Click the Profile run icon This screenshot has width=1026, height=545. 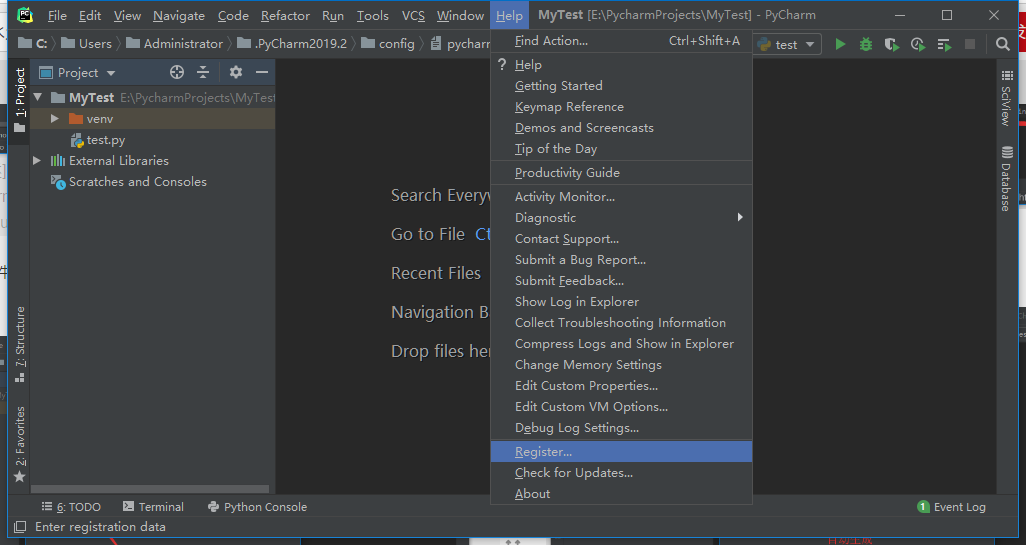pyautogui.click(x=918, y=44)
